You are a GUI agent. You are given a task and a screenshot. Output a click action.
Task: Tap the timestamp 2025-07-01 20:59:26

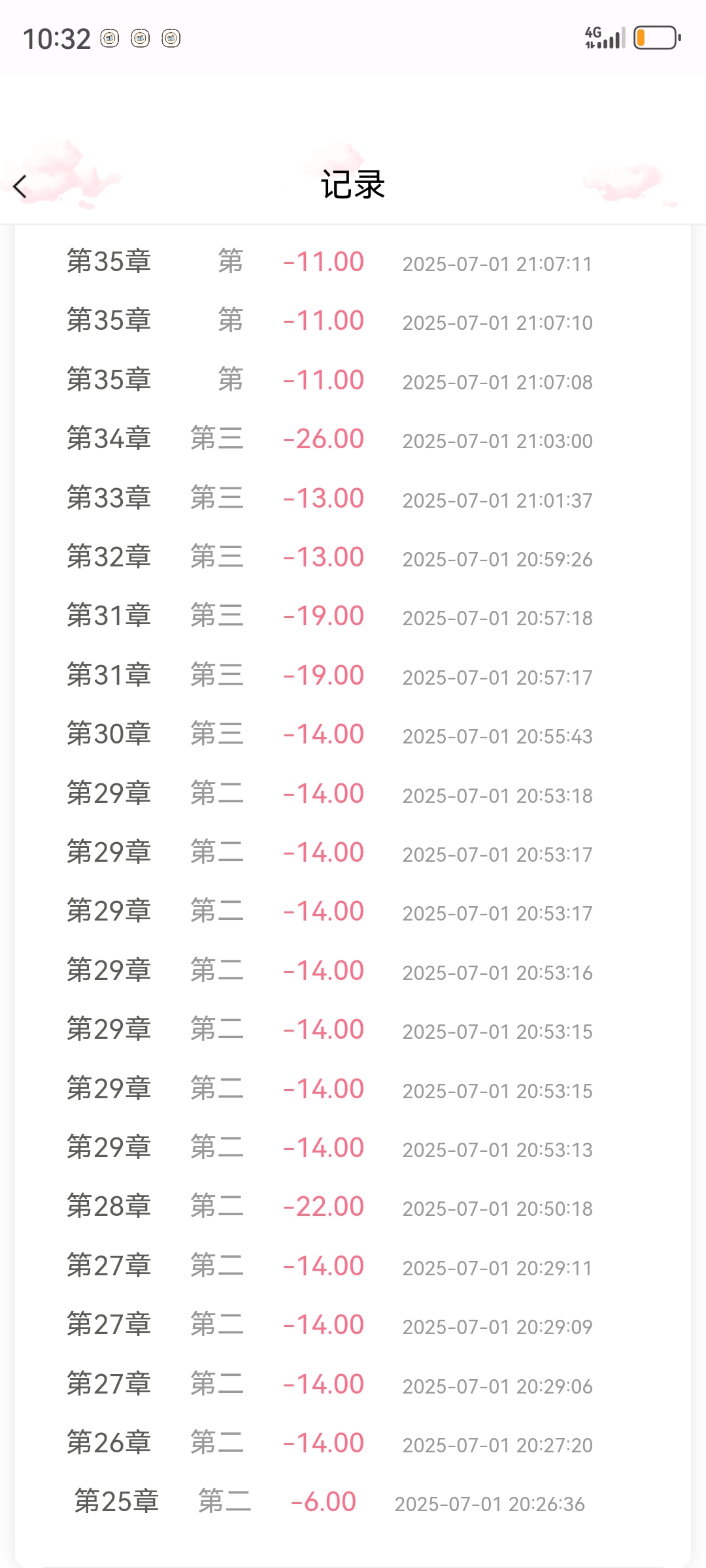[497, 559]
